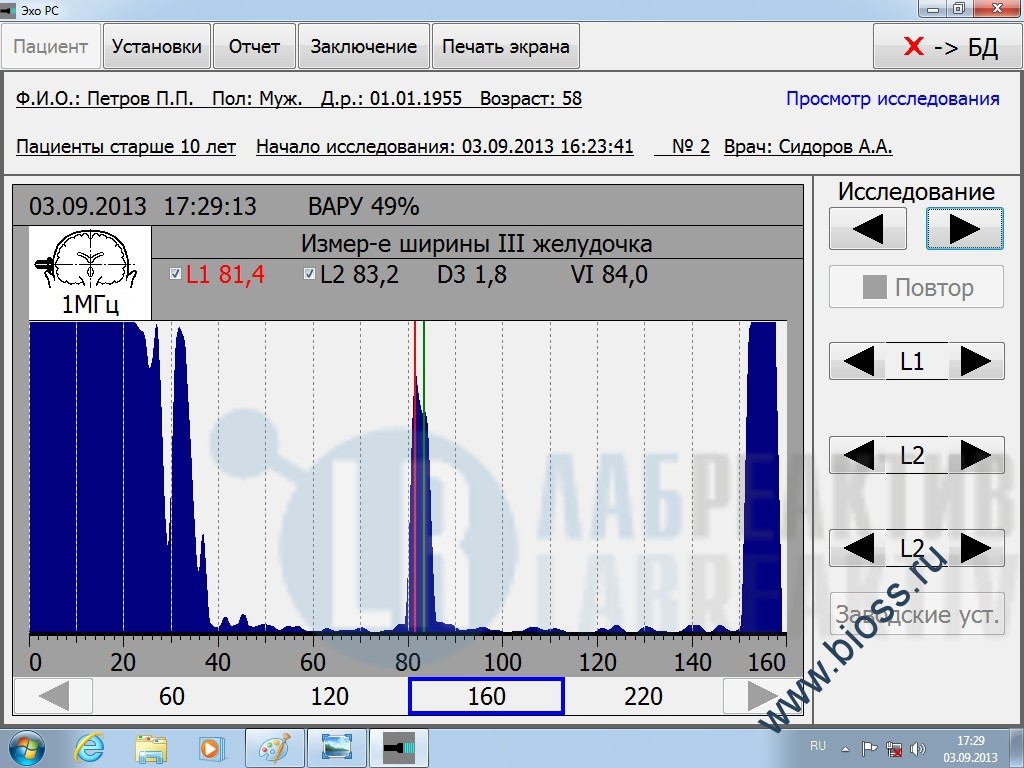Select the 60 depth range
The height and width of the screenshot is (768, 1024).
pyautogui.click(x=172, y=696)
